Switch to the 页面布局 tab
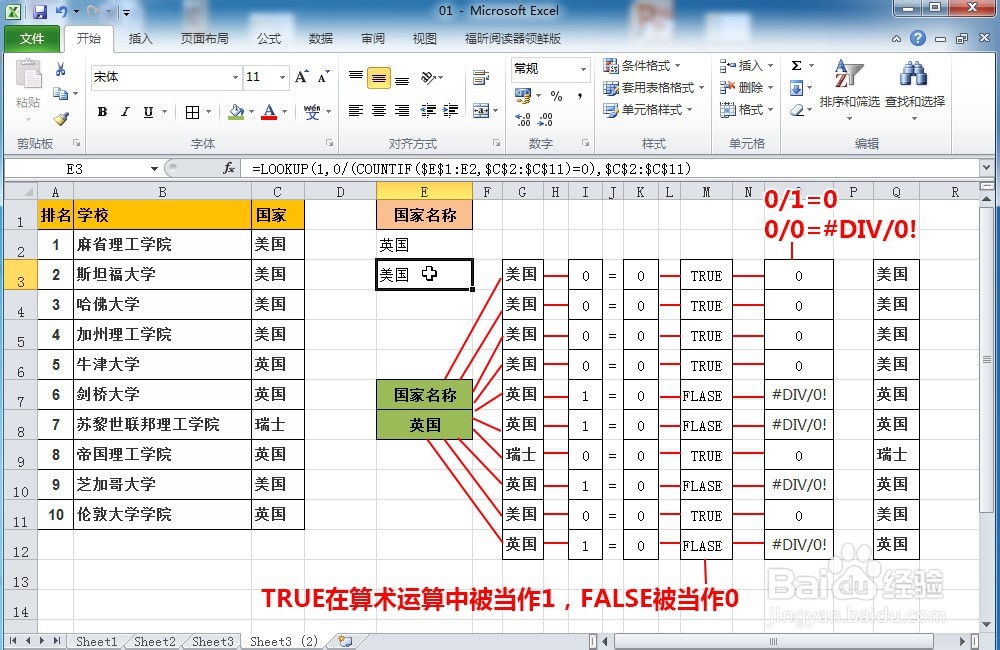The height and width of the screenshot is (650, 1000). pos(204,39)
